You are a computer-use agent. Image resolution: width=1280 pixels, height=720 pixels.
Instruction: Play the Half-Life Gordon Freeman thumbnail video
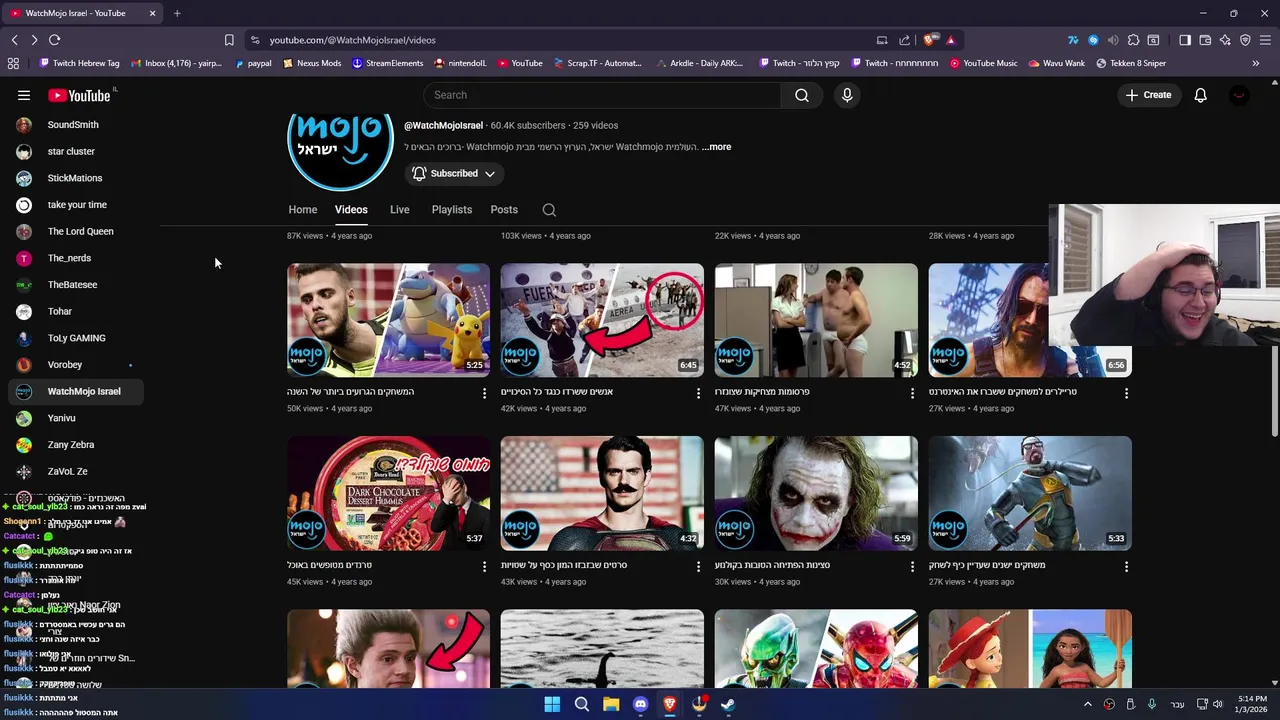click(1030, 493)
